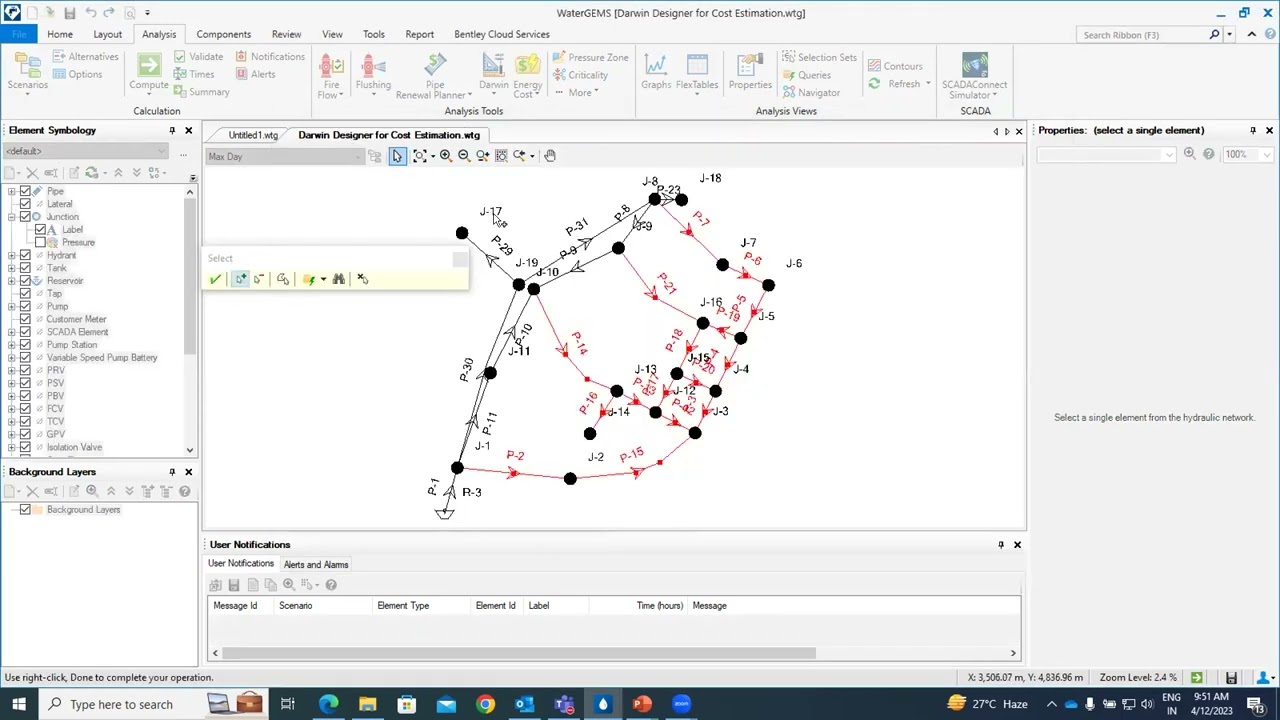Click the User Notifications horizontal scrollbar
1280x720 pixels.
519,653
